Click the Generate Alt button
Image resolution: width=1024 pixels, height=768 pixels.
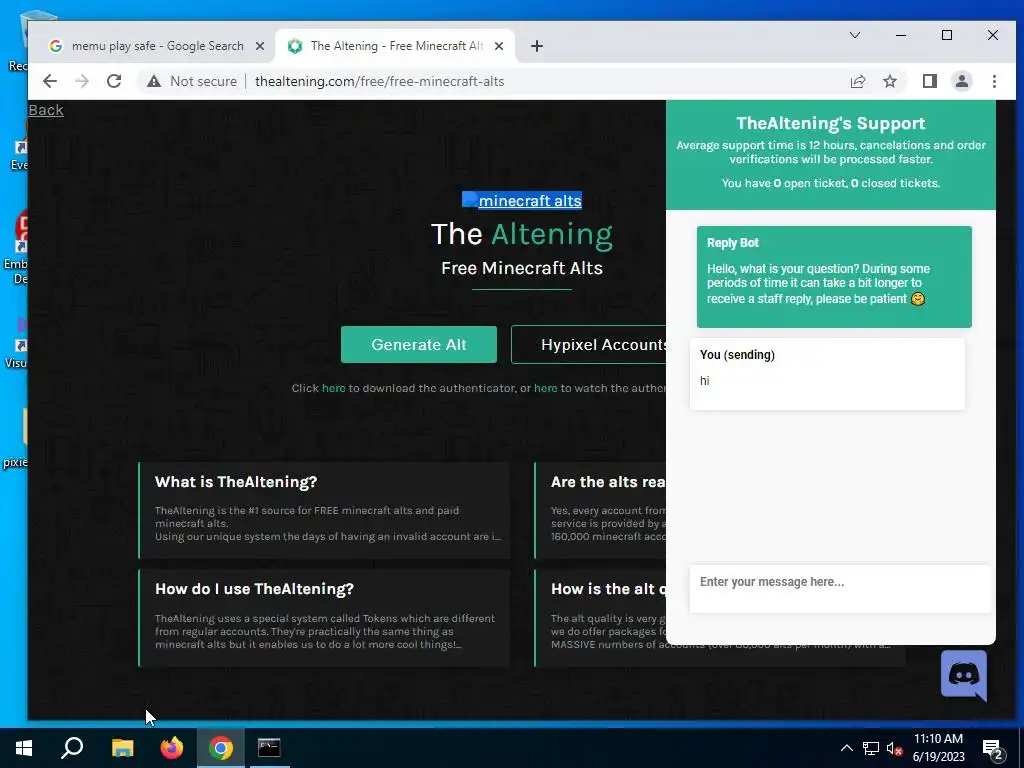(419, 344)
